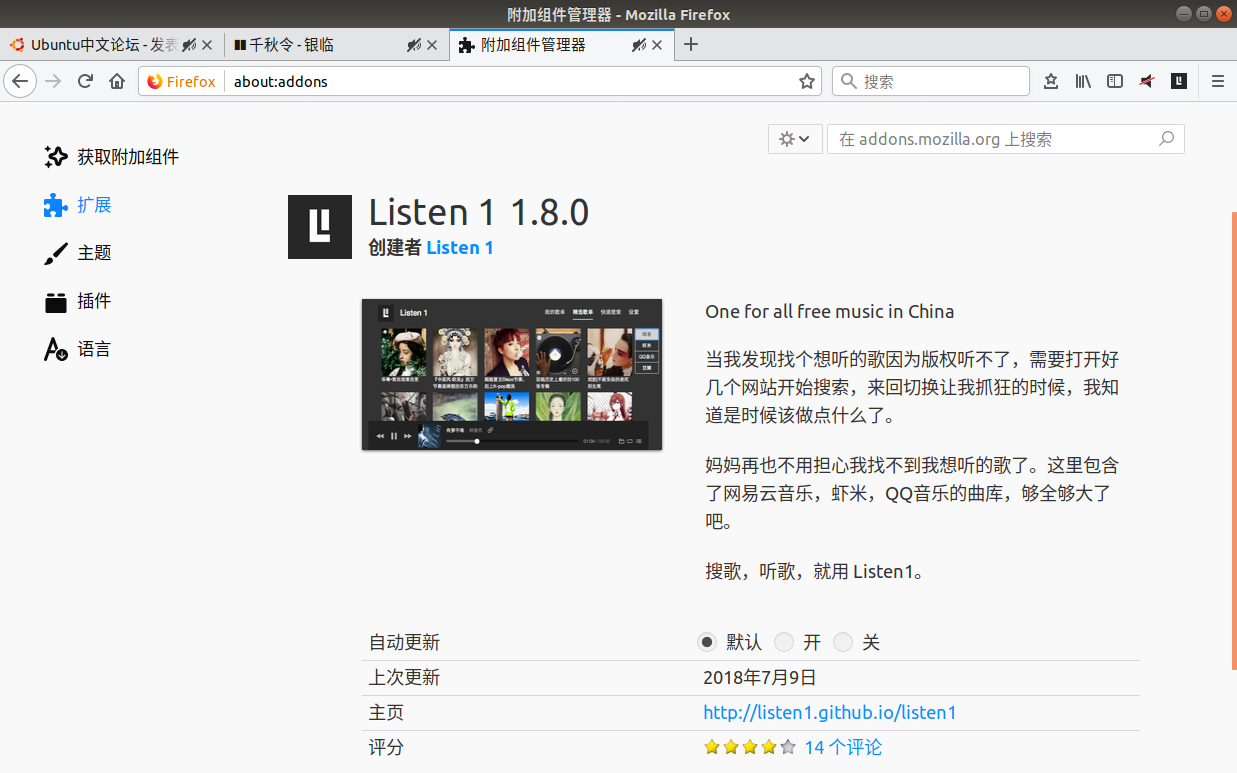
Task: Click the 搜索 browser search box
Action: [930, 81]
